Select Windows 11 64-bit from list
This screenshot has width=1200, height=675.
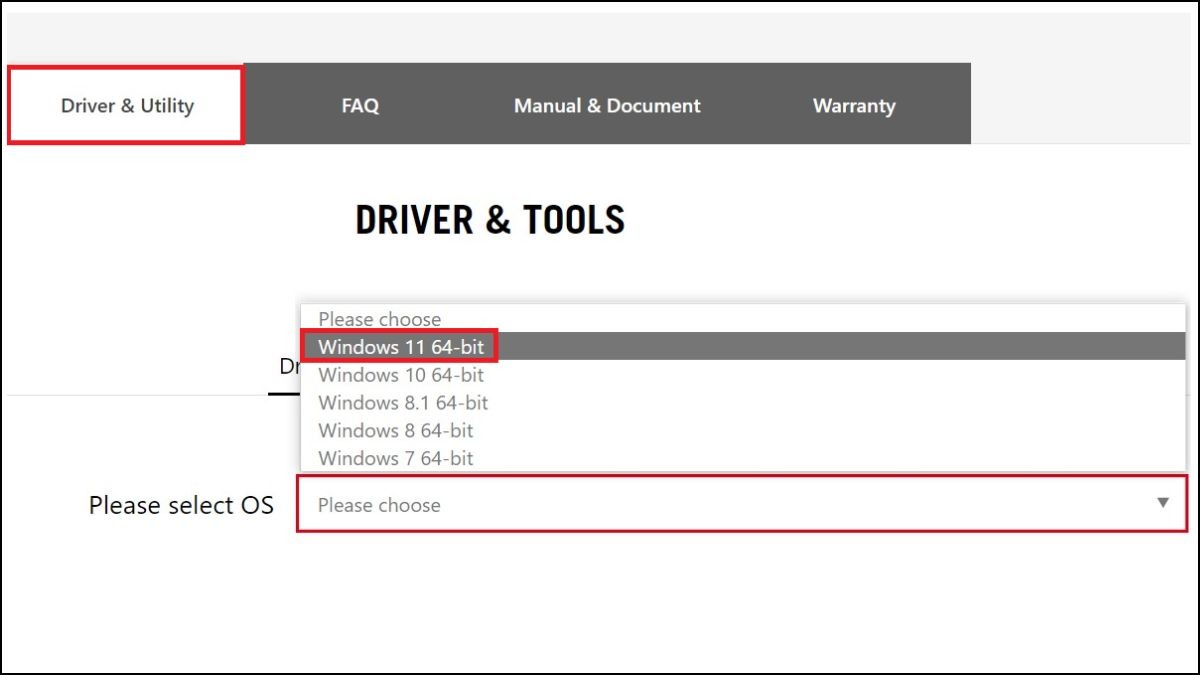click(743, 347)
